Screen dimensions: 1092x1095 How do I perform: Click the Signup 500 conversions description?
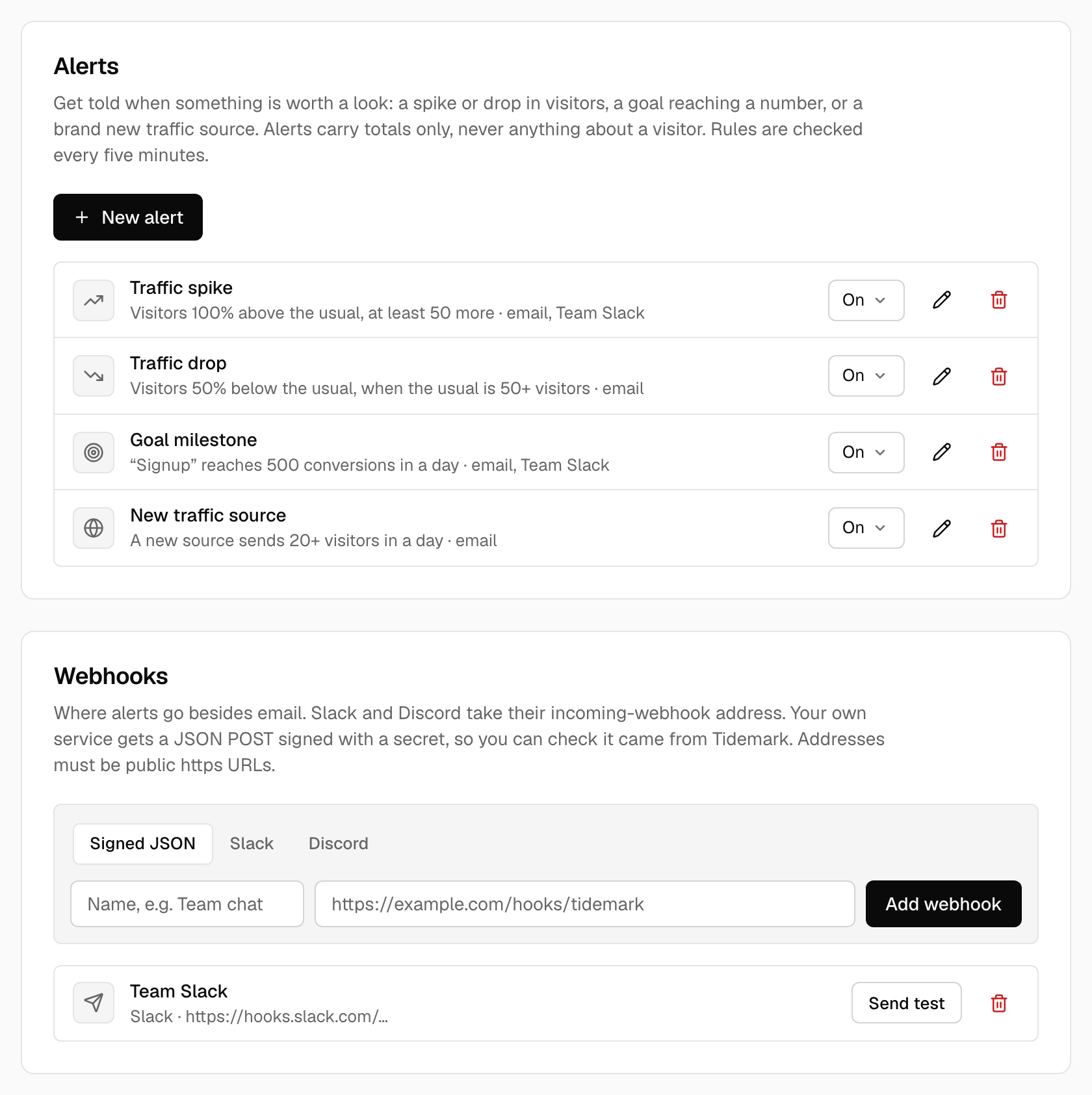click(370, 465)
